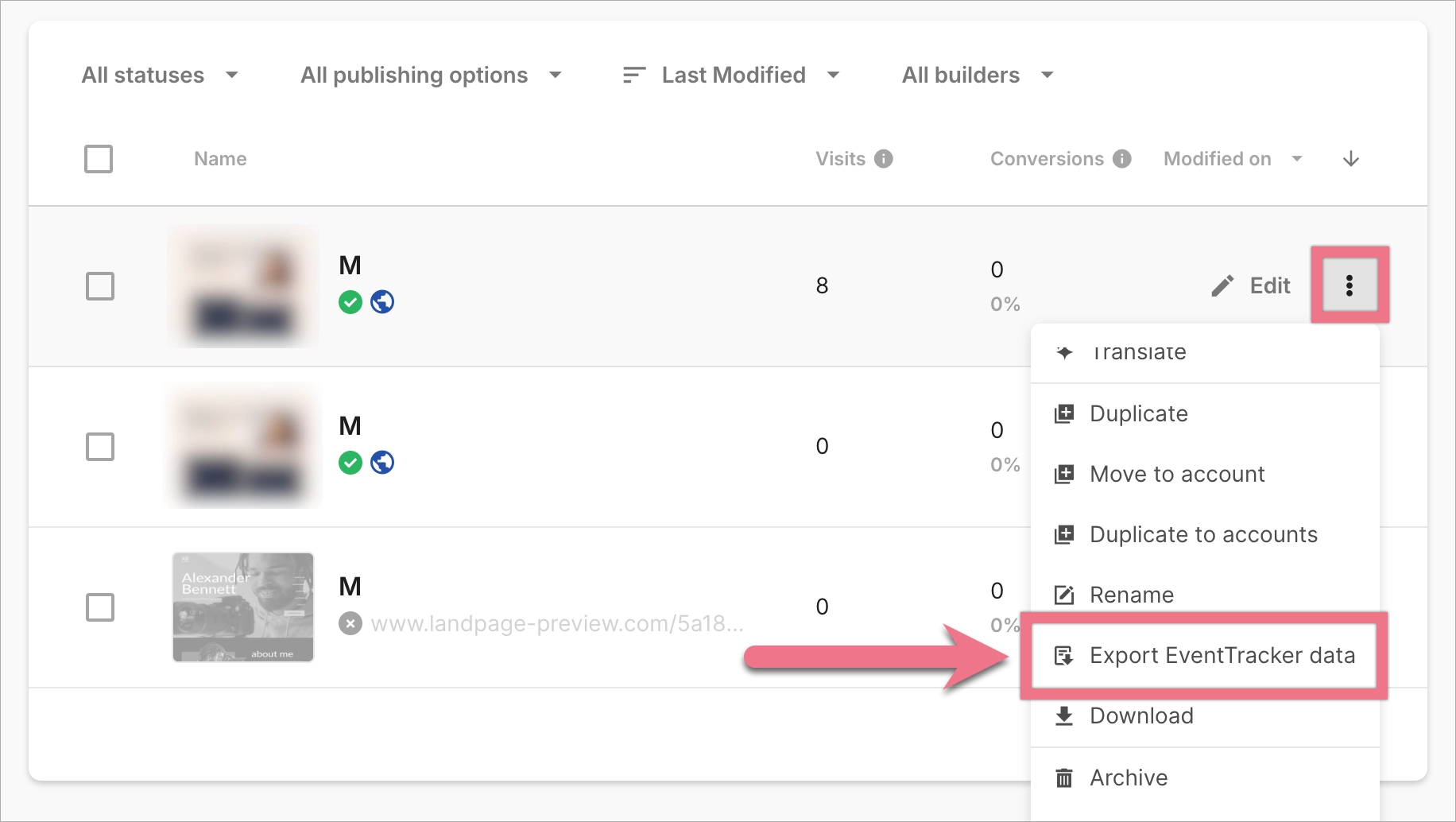Click the Rename pencil-square icon
The width and height of the screenshot is (1456, 822).
point(1064,595)
